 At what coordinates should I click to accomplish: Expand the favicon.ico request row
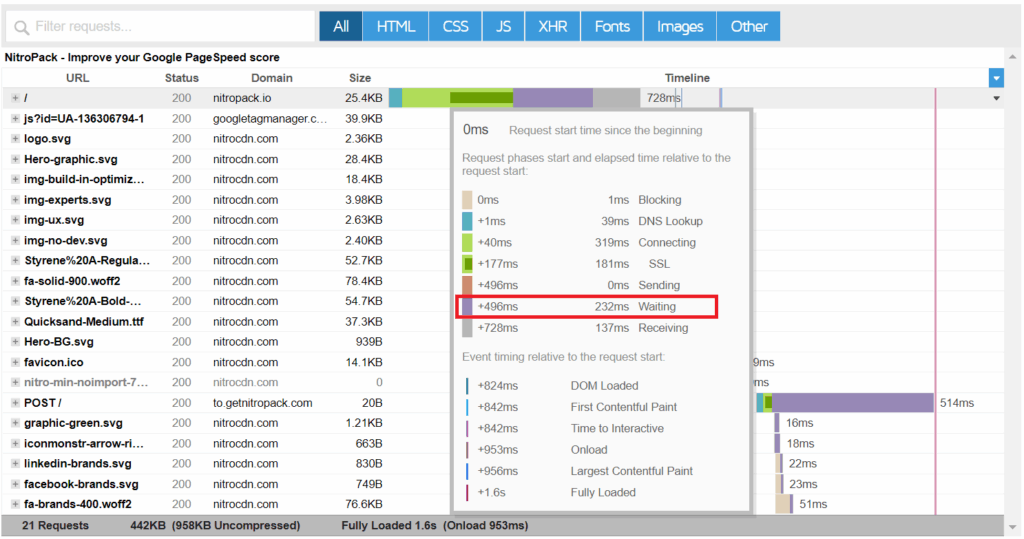(x=15, y=362)
